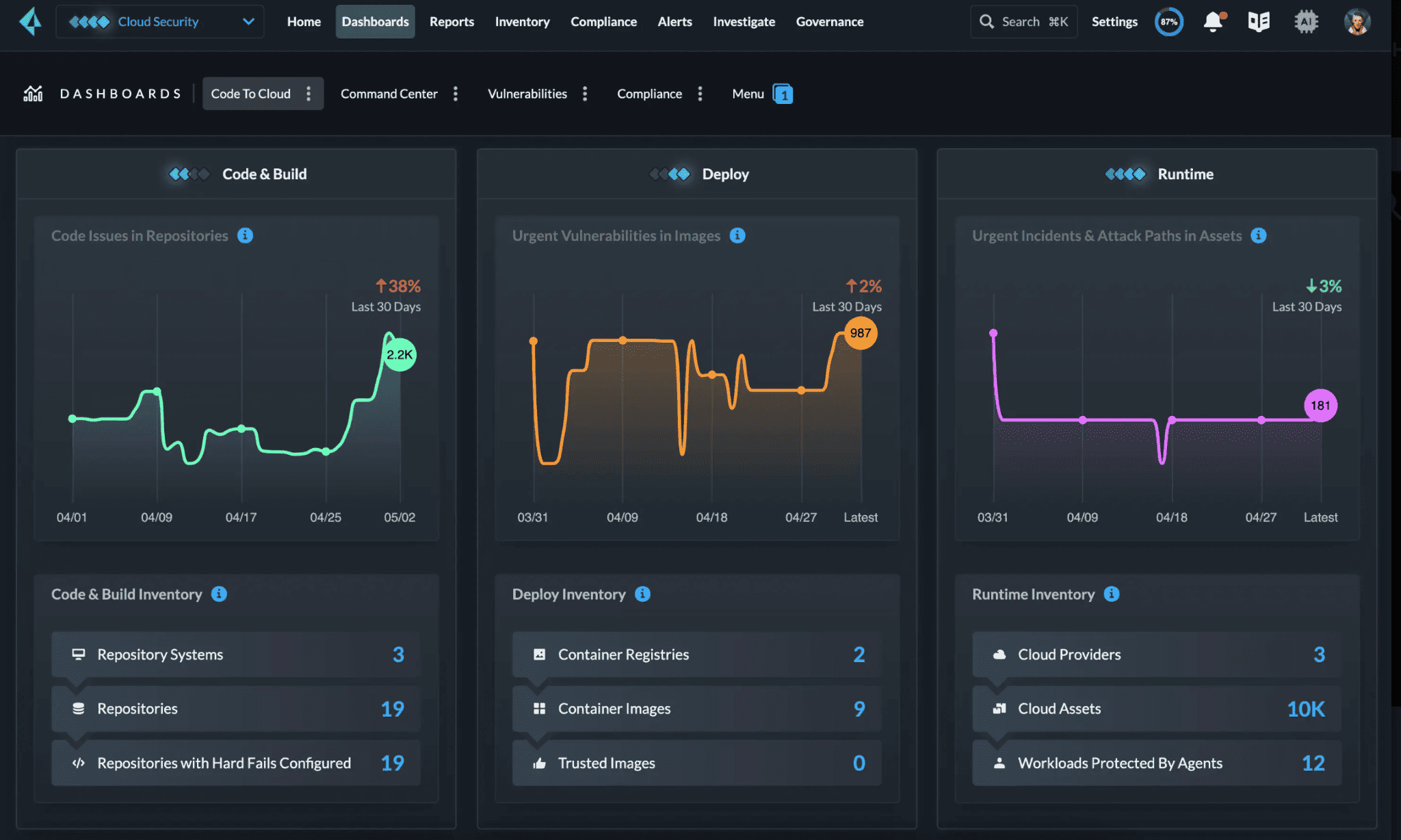Click the 181 data point marker
Image resolution: width=1401 pixels, height=840 pixels.
[x=1320, y=406]
